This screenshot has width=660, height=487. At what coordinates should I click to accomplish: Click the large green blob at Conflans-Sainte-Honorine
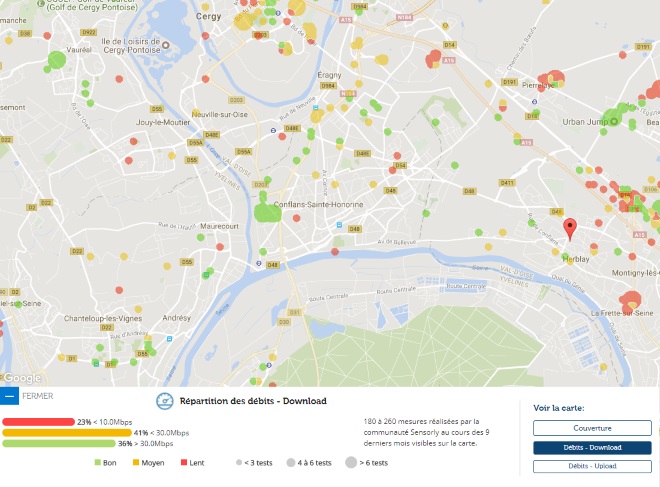click(x=266, y=210)
